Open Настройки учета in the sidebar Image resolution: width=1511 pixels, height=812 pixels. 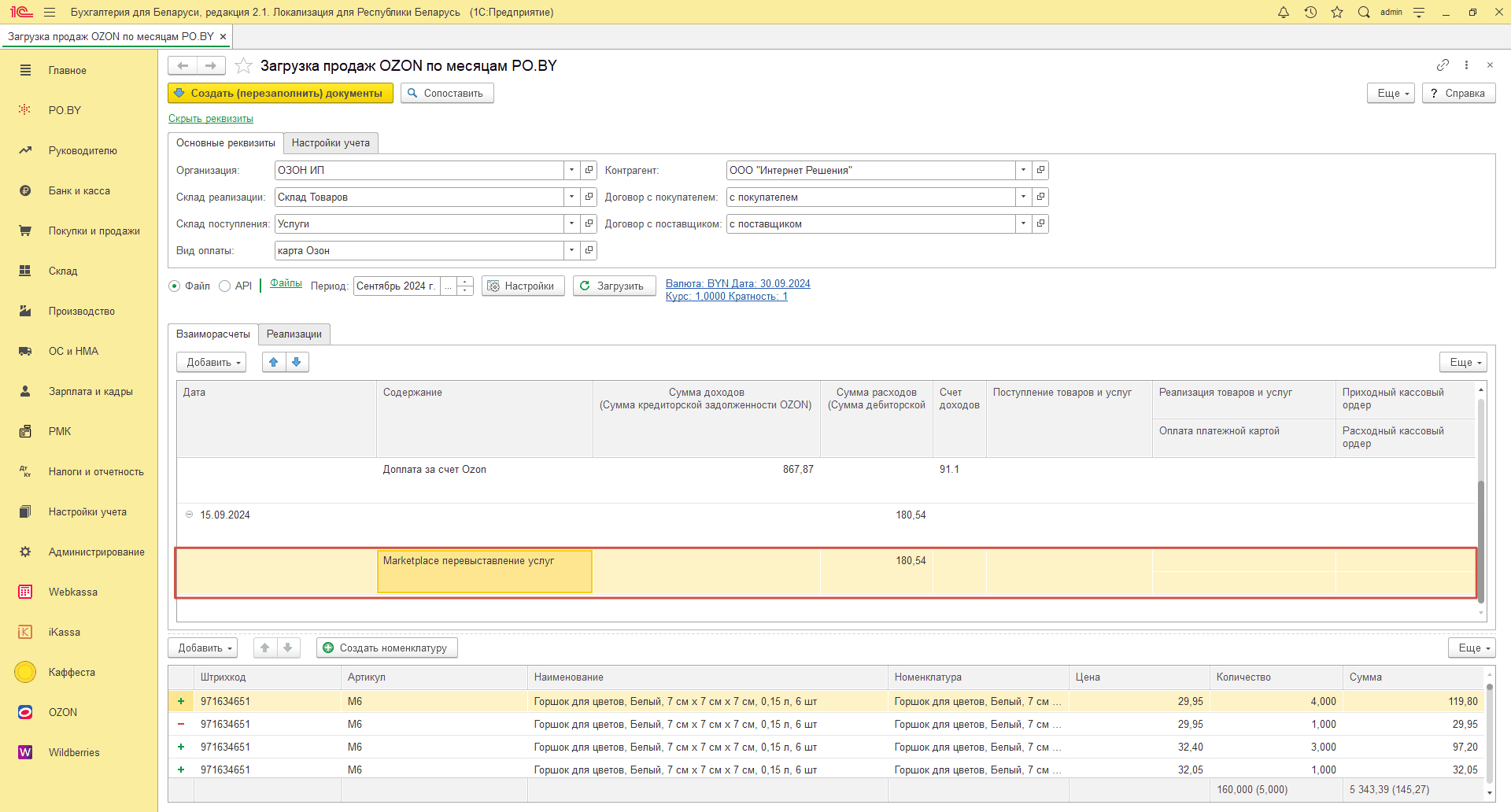(x=87, y=511)
